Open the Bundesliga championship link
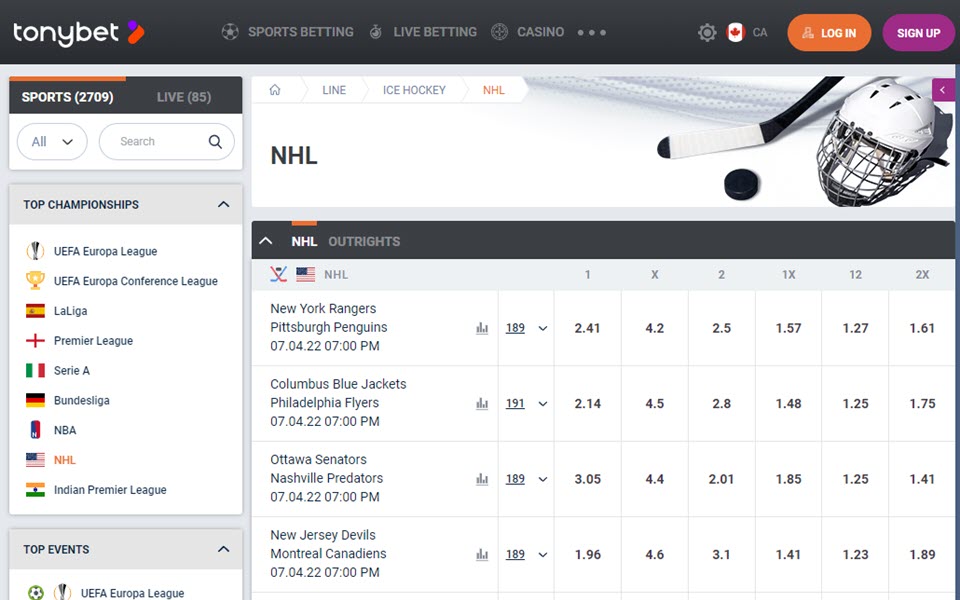Image resolution: width=960 pixels, height=600 pixels. click(x=81, y=400)
